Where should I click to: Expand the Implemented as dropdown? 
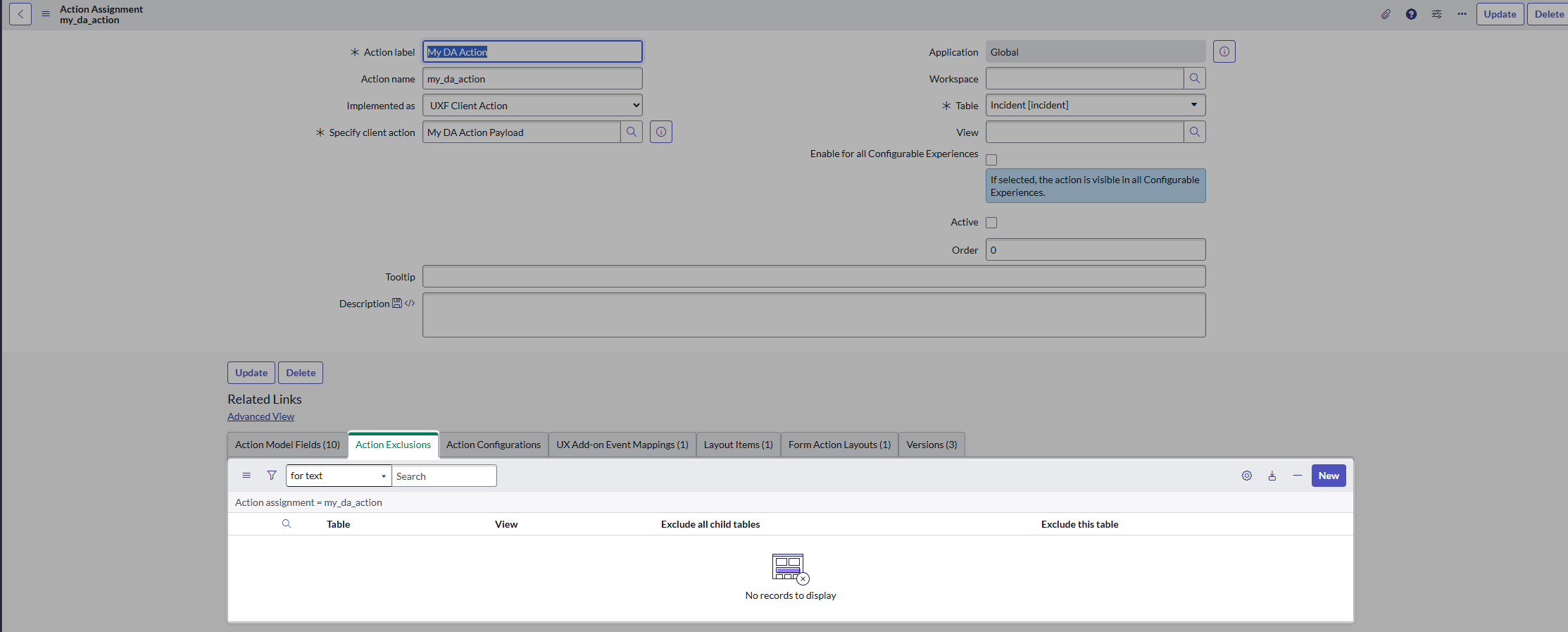click(x=532, y=106)
